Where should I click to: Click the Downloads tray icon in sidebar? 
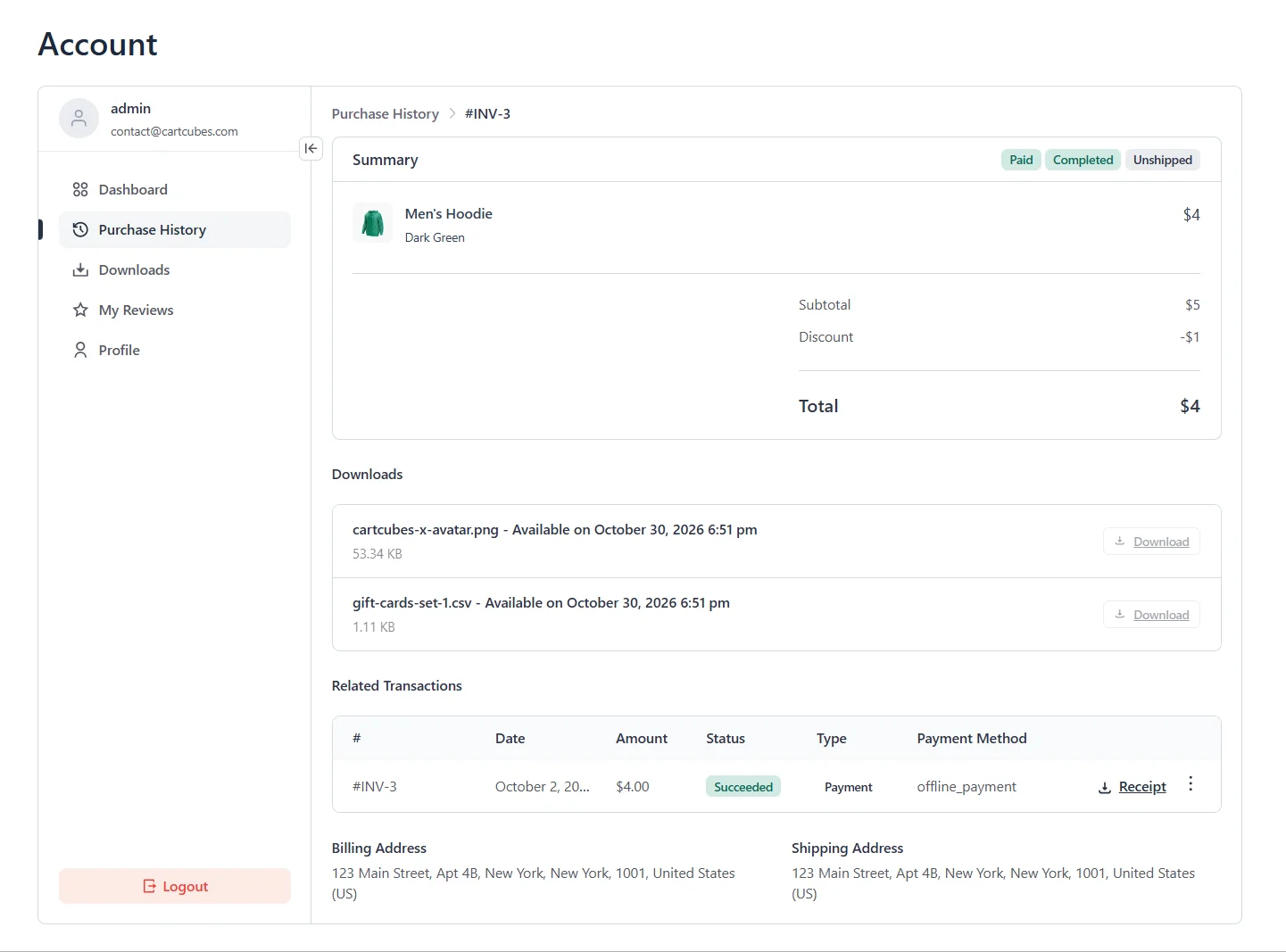point(80,269)
